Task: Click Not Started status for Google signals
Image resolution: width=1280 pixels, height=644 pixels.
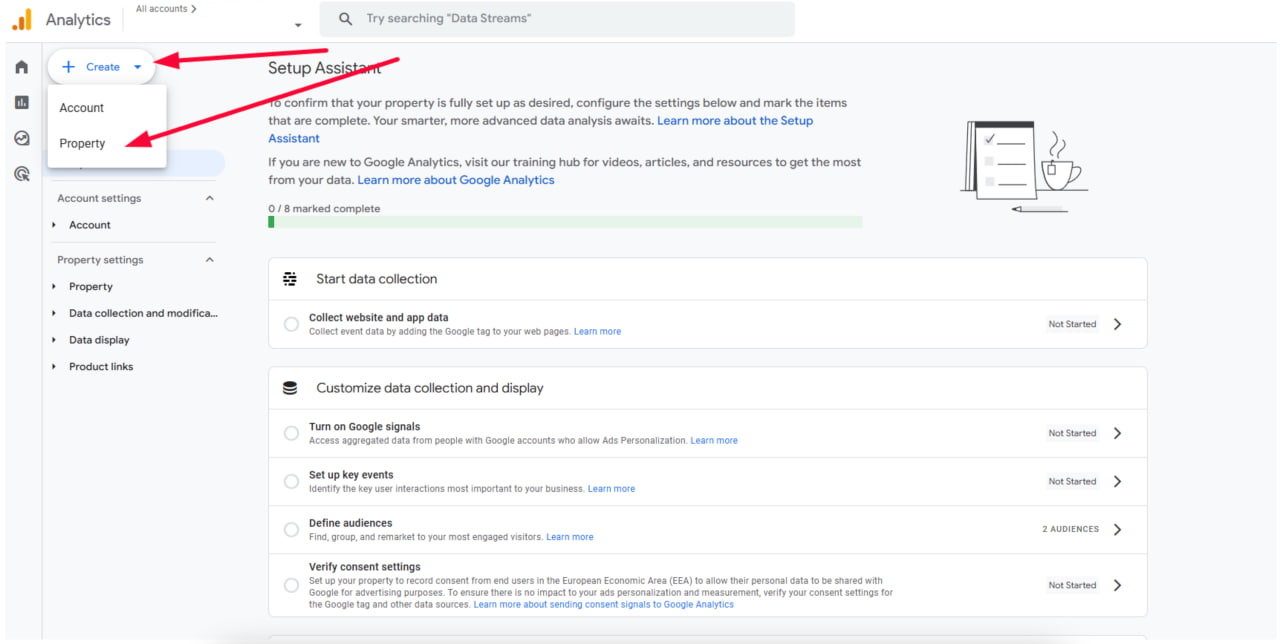Action: [x=1072, y=433]
